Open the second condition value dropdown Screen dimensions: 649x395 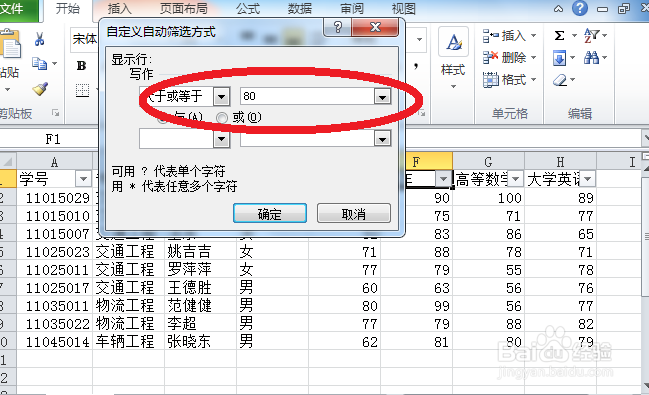[382, 139]
